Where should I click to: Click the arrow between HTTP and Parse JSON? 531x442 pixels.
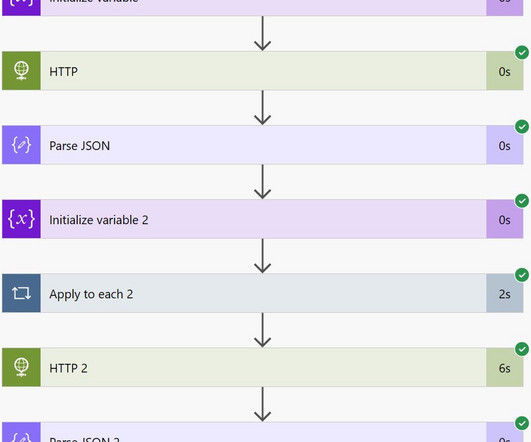(x=262, y=108)
